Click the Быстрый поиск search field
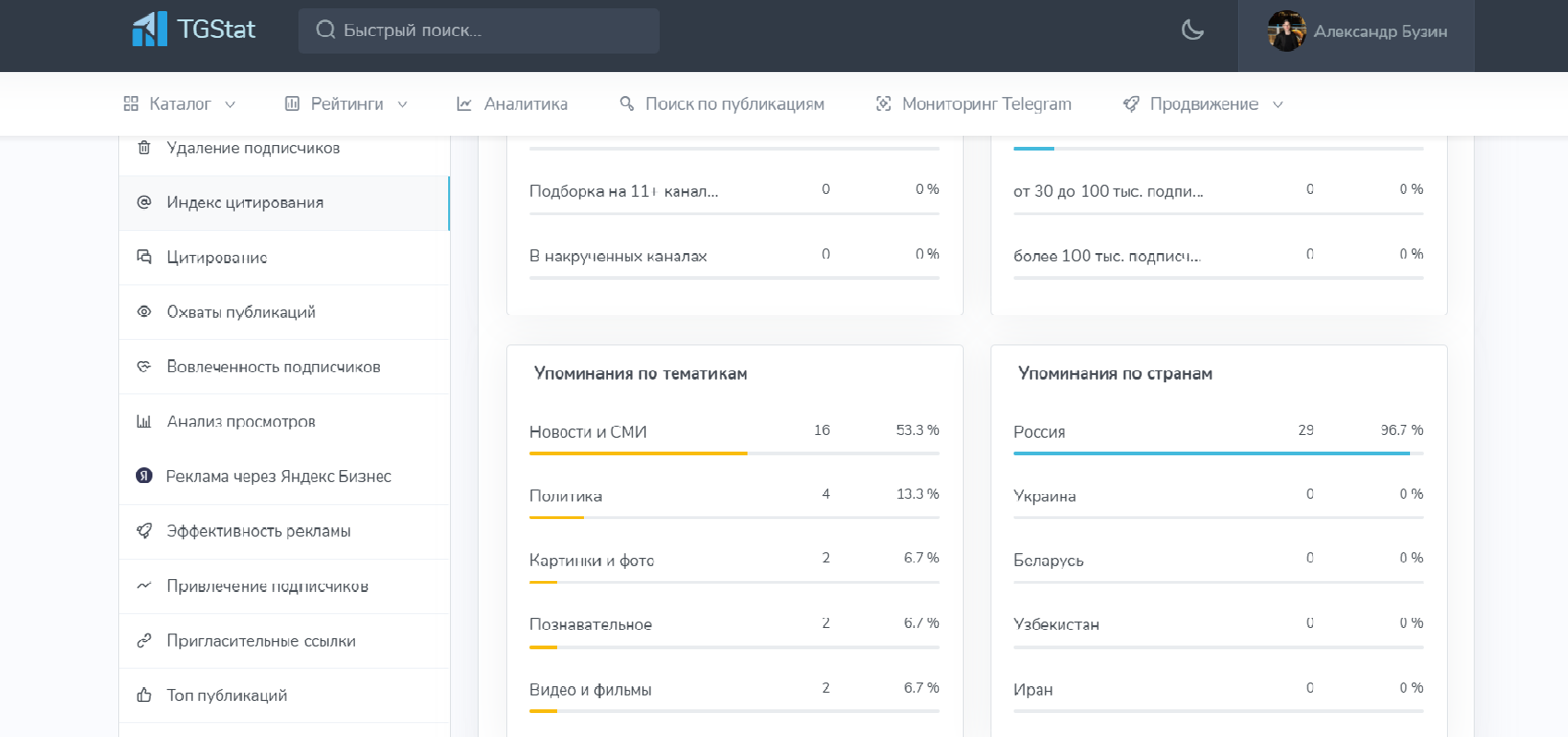 (479, 30)
